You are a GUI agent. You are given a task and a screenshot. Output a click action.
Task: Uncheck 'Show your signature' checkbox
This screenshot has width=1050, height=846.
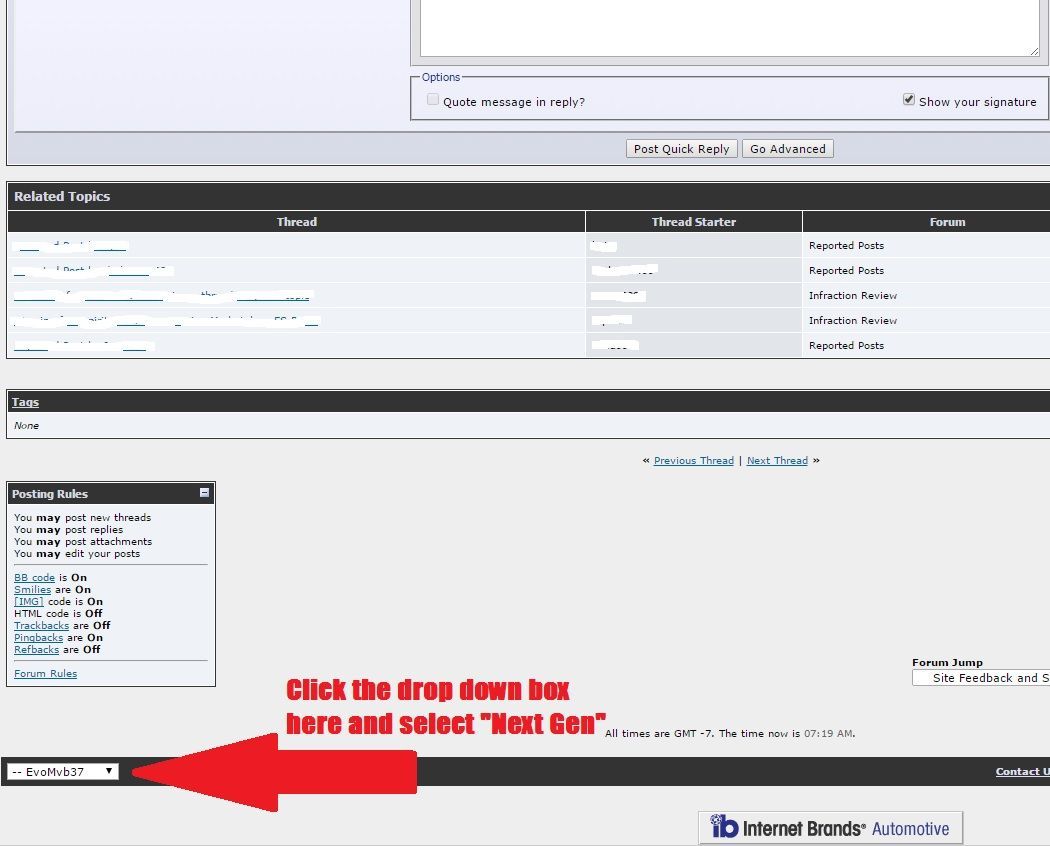[909, 100]
